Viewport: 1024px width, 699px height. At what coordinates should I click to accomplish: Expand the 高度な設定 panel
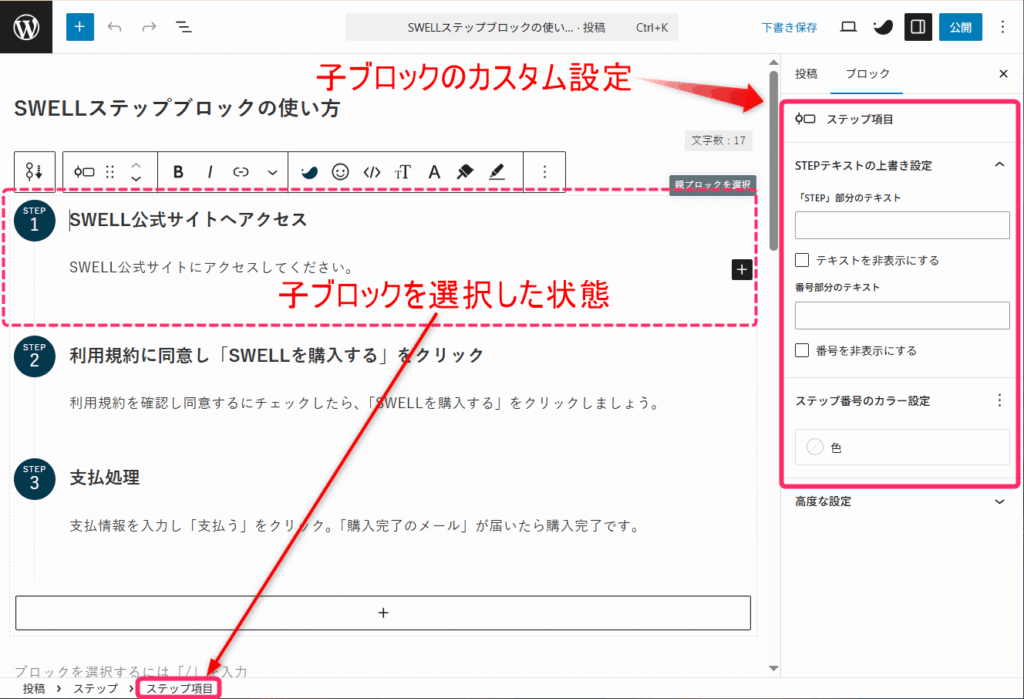(998, 502)
